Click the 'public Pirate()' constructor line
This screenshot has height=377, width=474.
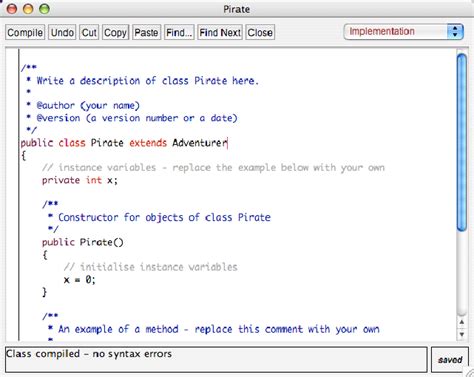(x=83, y=242)
